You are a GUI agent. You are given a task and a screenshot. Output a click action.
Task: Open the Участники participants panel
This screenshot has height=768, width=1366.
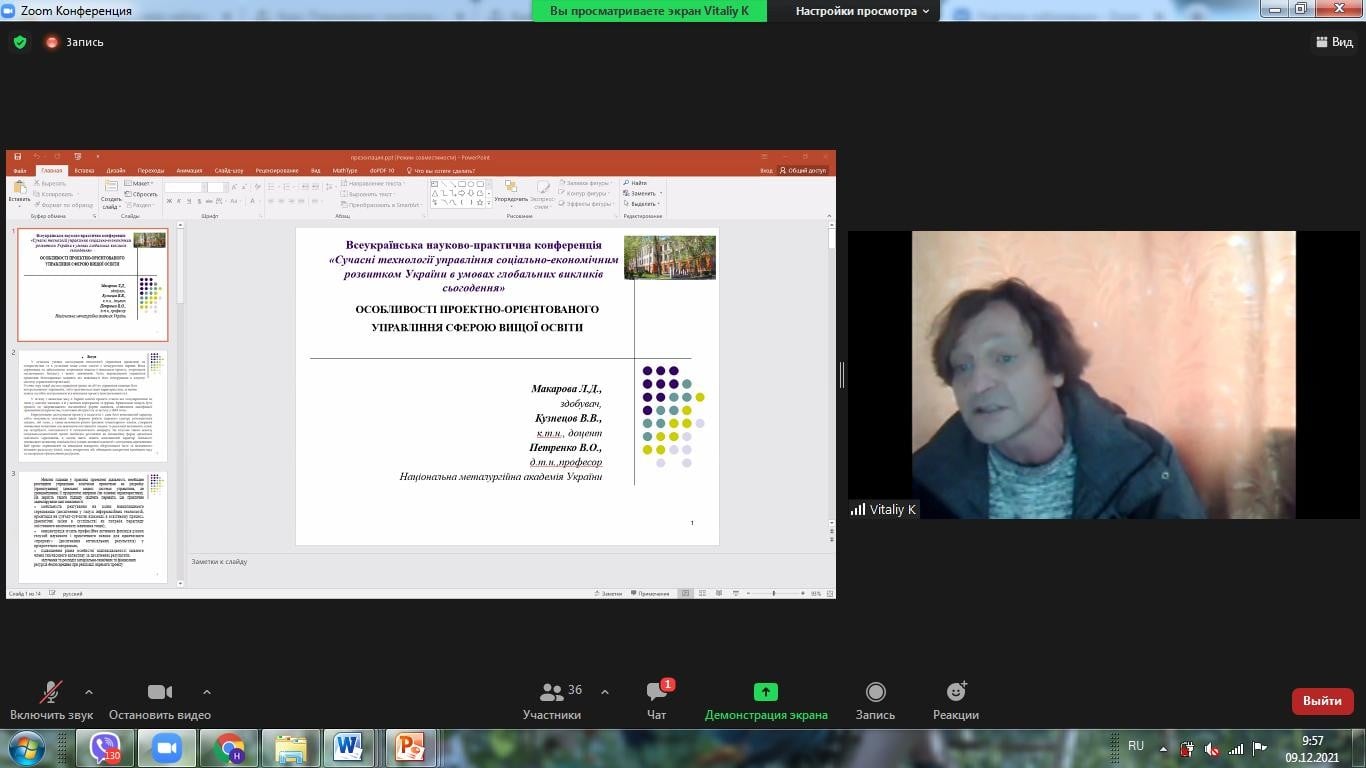point(552,693)
